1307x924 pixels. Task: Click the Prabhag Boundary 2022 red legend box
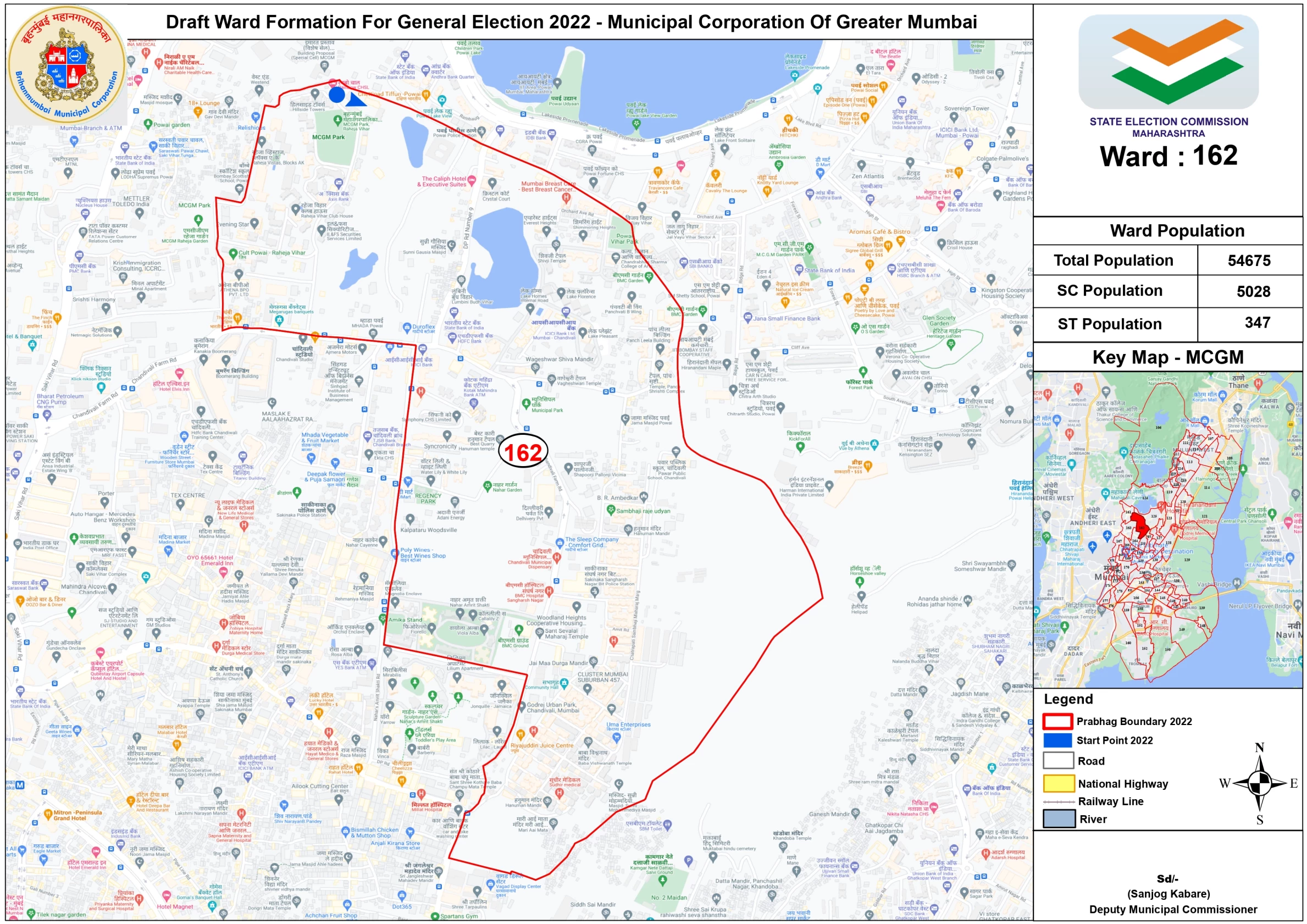point(1057,721)
